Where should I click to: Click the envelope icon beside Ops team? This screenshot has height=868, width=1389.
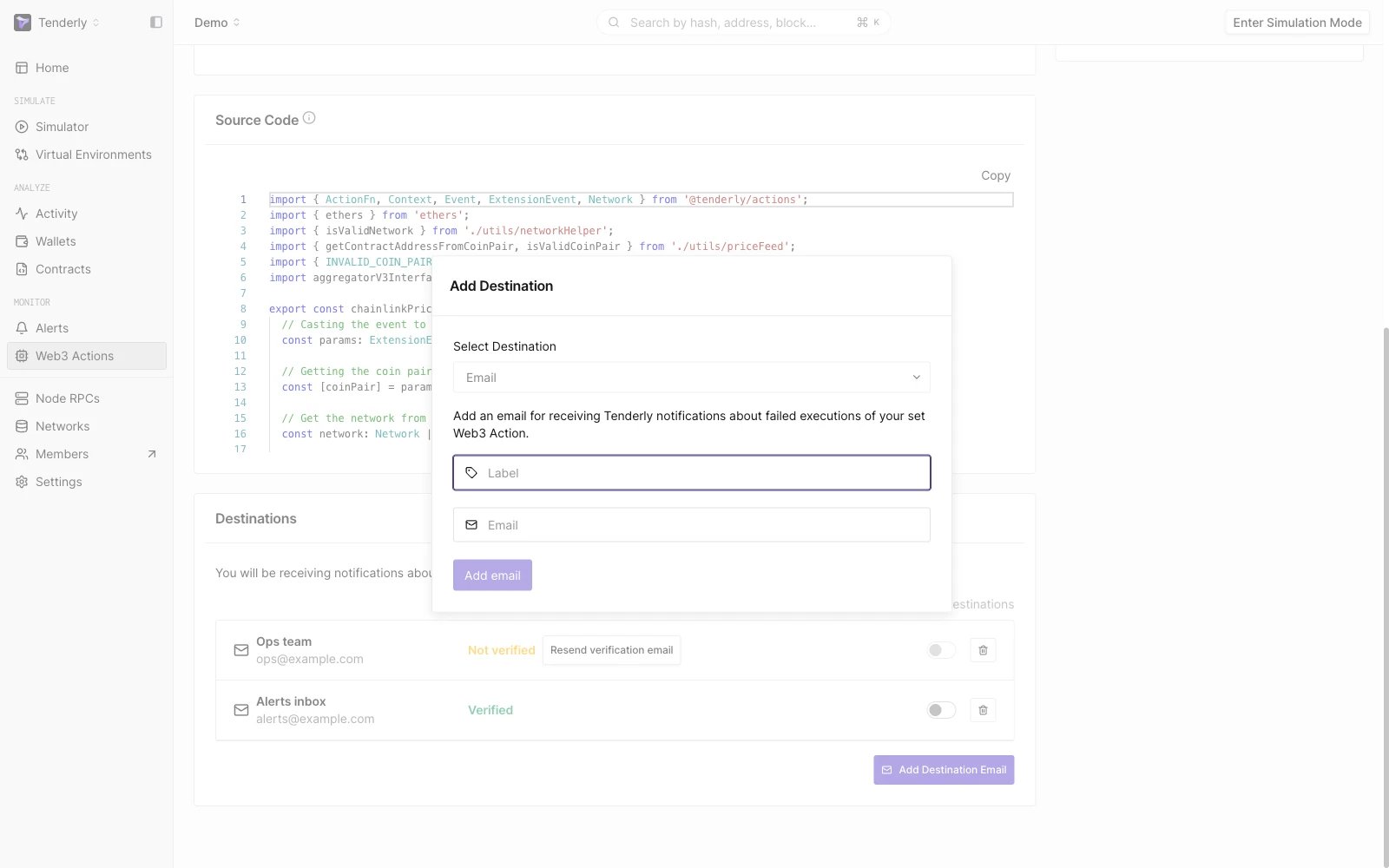coord(241,650)
